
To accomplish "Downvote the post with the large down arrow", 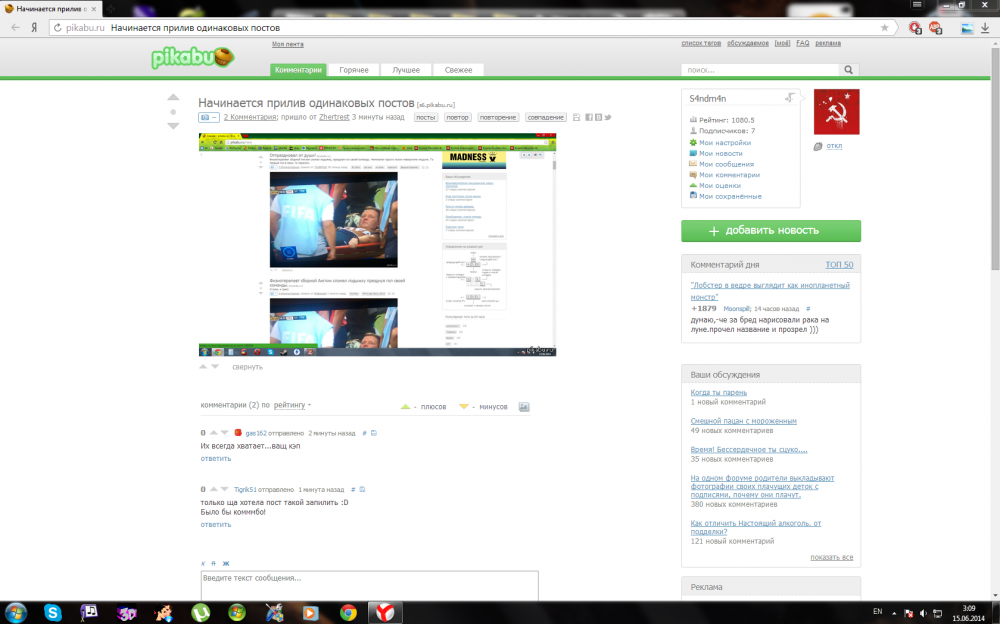I will click(x=173, y=126).
